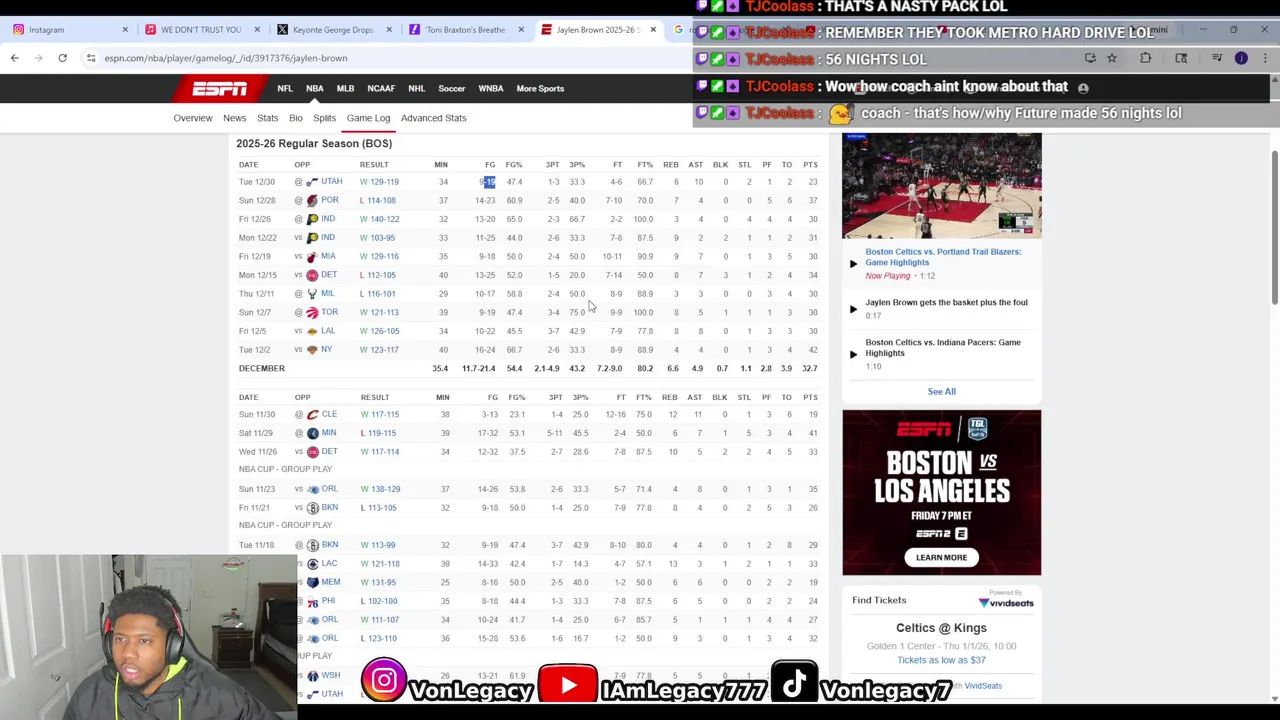Close the Jaylen Brown 2025-26 tab

coord(653,30)
